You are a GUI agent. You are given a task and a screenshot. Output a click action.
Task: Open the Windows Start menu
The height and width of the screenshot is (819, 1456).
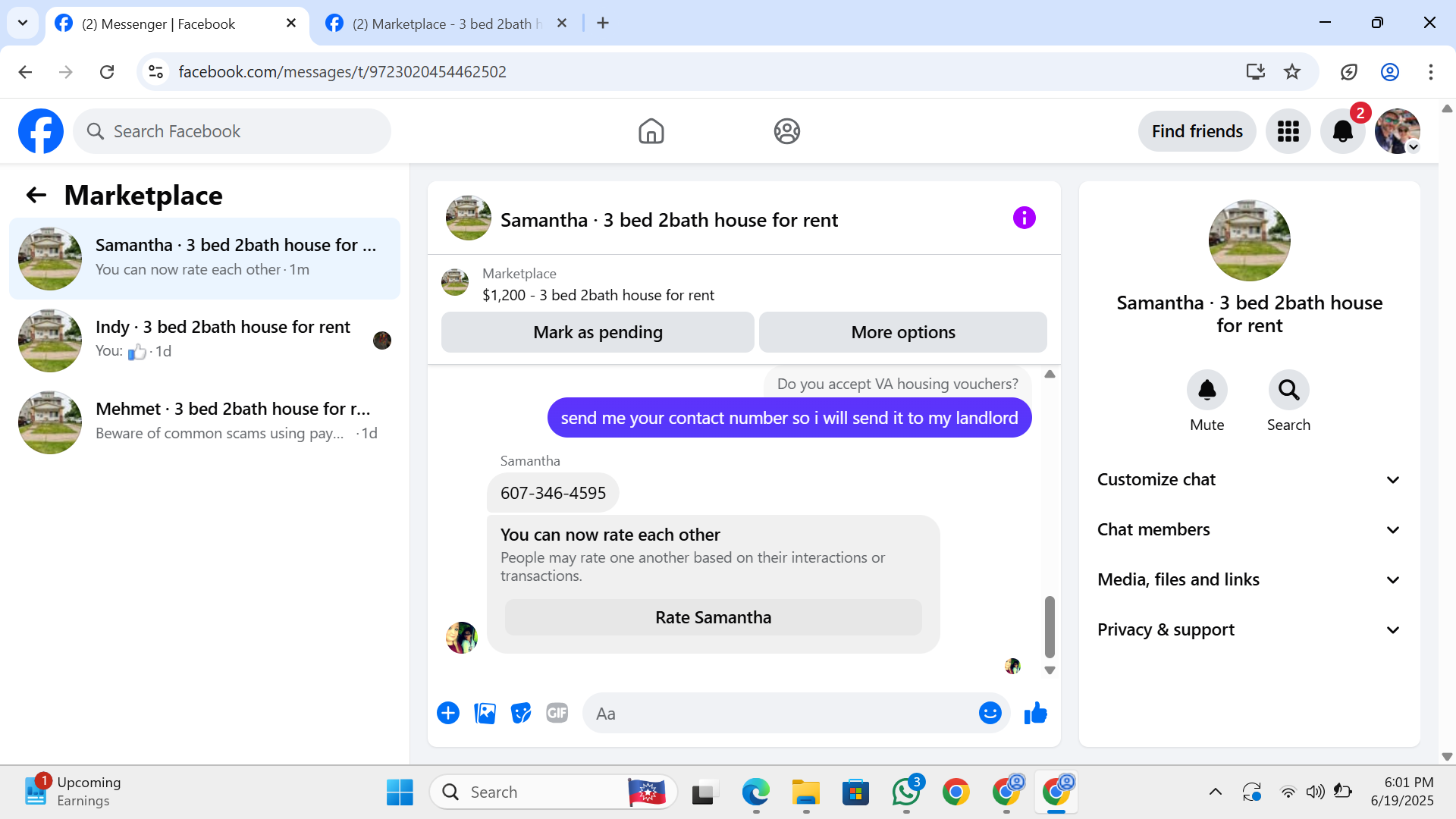[x=400, y=792]
